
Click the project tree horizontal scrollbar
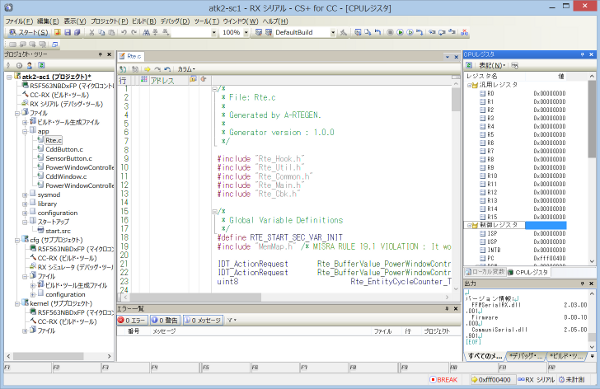(48, 356)
